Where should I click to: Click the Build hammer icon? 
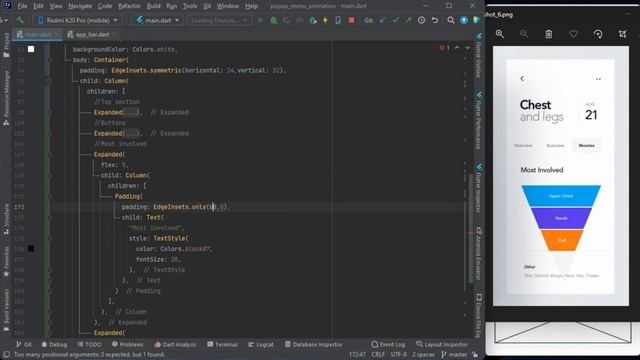[20, 20]
